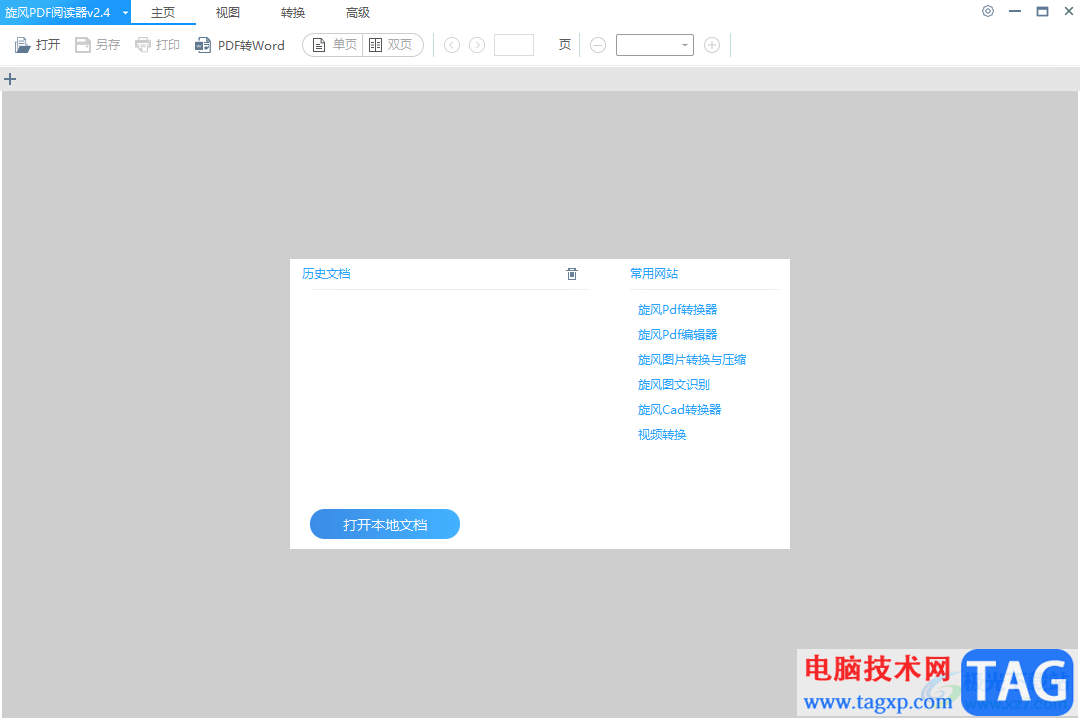
Task: Zoom out with the minus icon
Action: pos(598,45)
